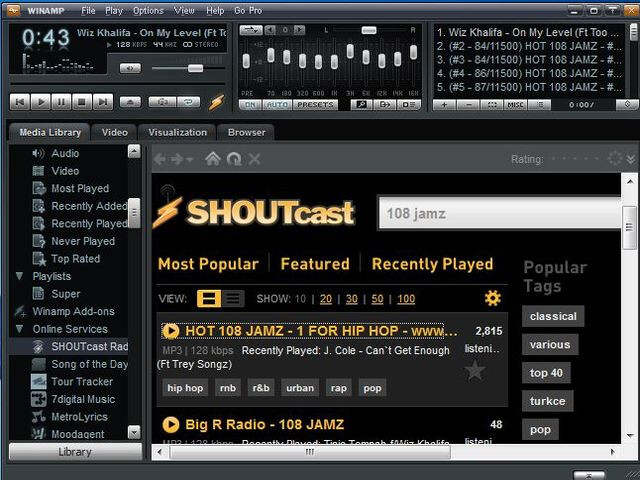640x480 pixels.
Task: Open Recently Played stations link
Action: click(432, 264)
